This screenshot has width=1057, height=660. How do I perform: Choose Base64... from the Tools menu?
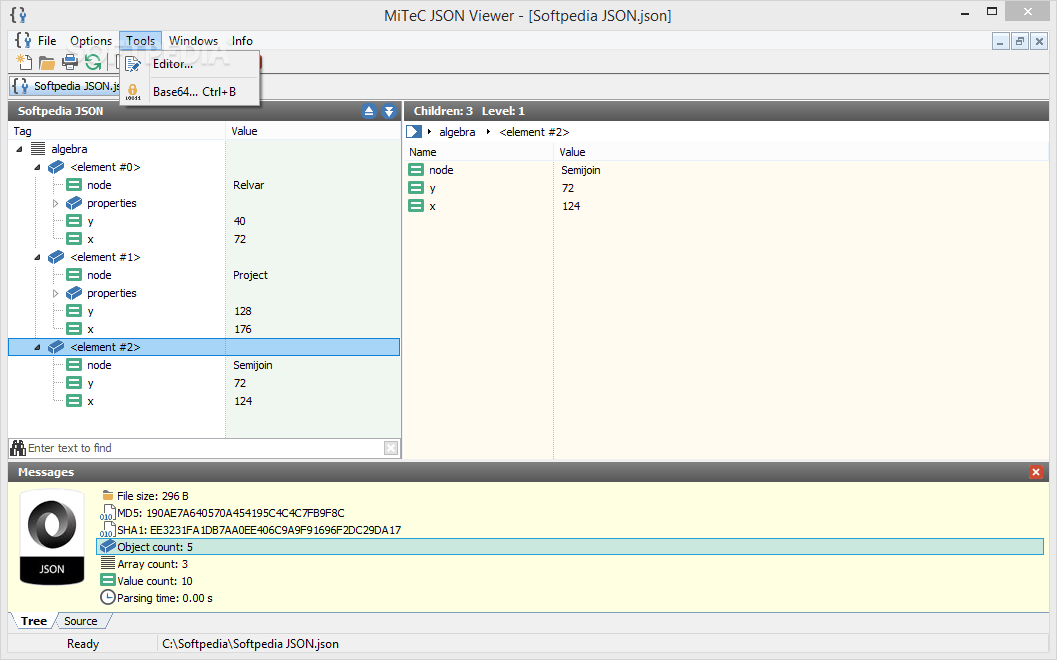[x=189, y=92]
